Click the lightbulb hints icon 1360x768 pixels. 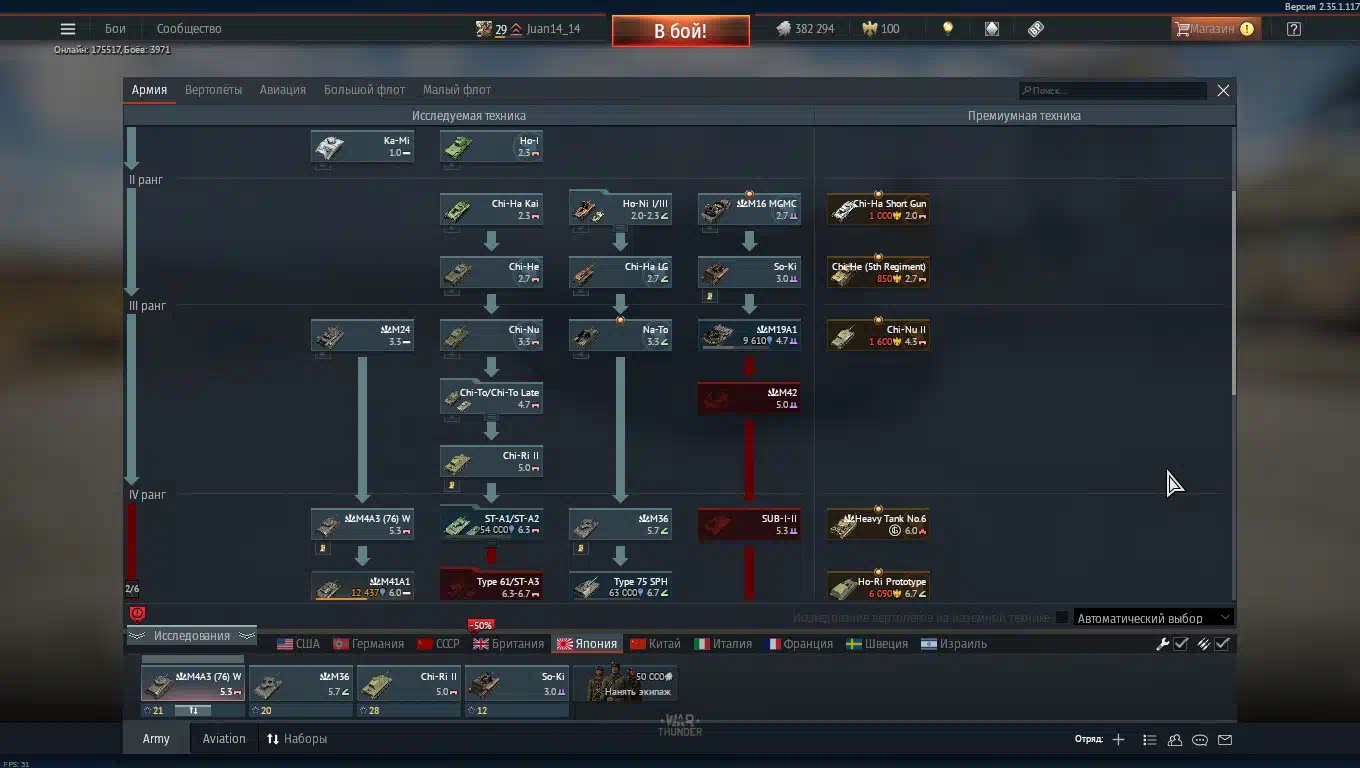pos(948,29)
